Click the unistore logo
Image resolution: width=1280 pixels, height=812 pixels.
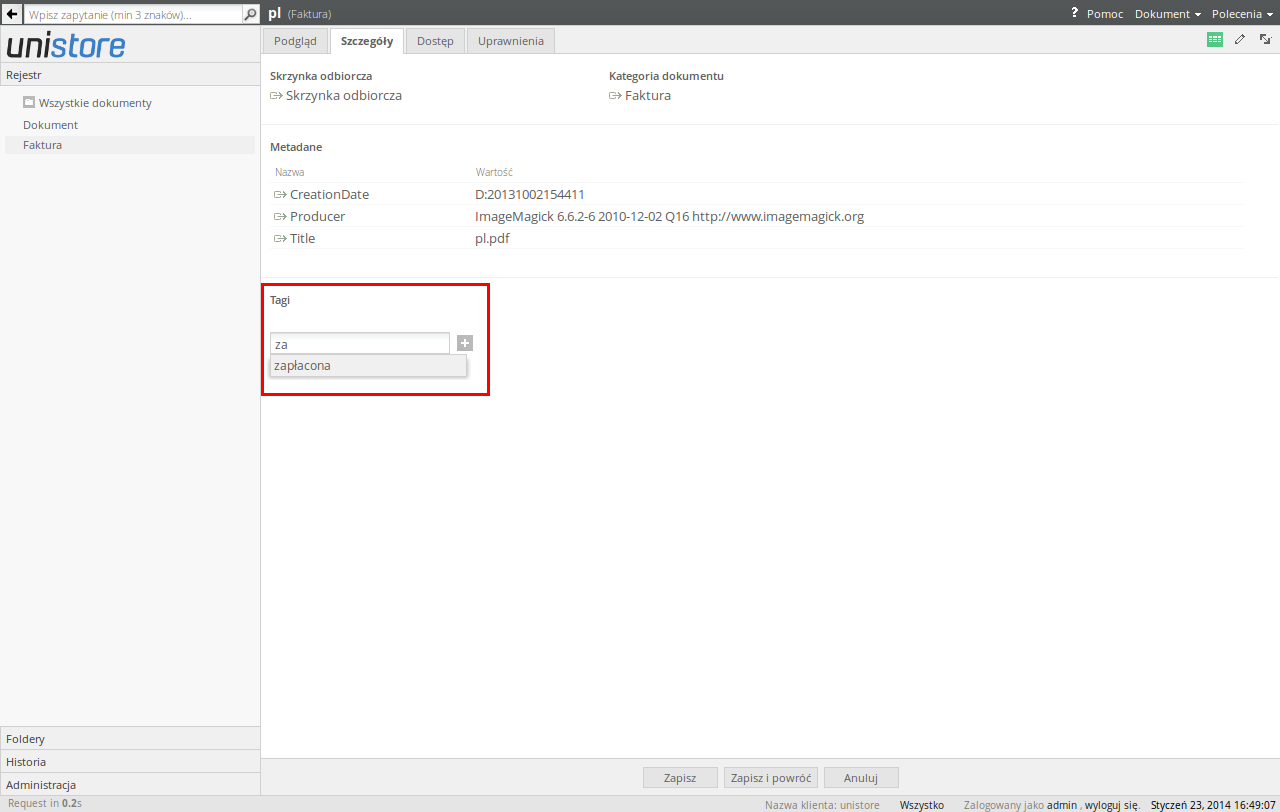66,46
